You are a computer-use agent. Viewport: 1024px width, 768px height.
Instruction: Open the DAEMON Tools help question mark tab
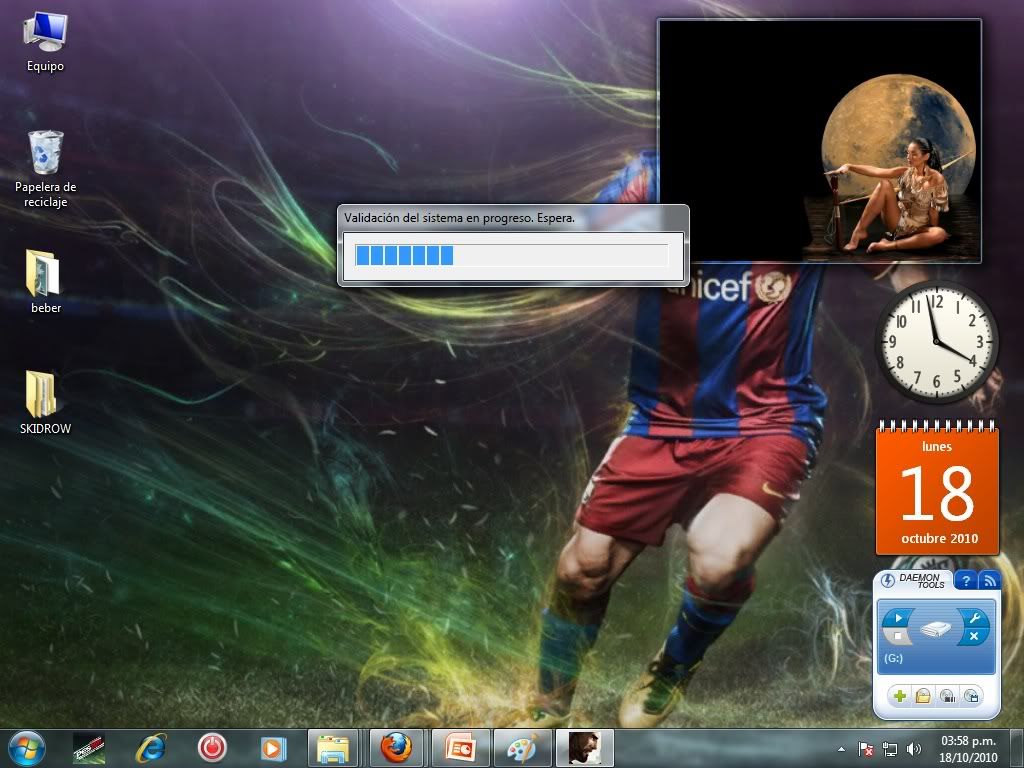[966, 580]
